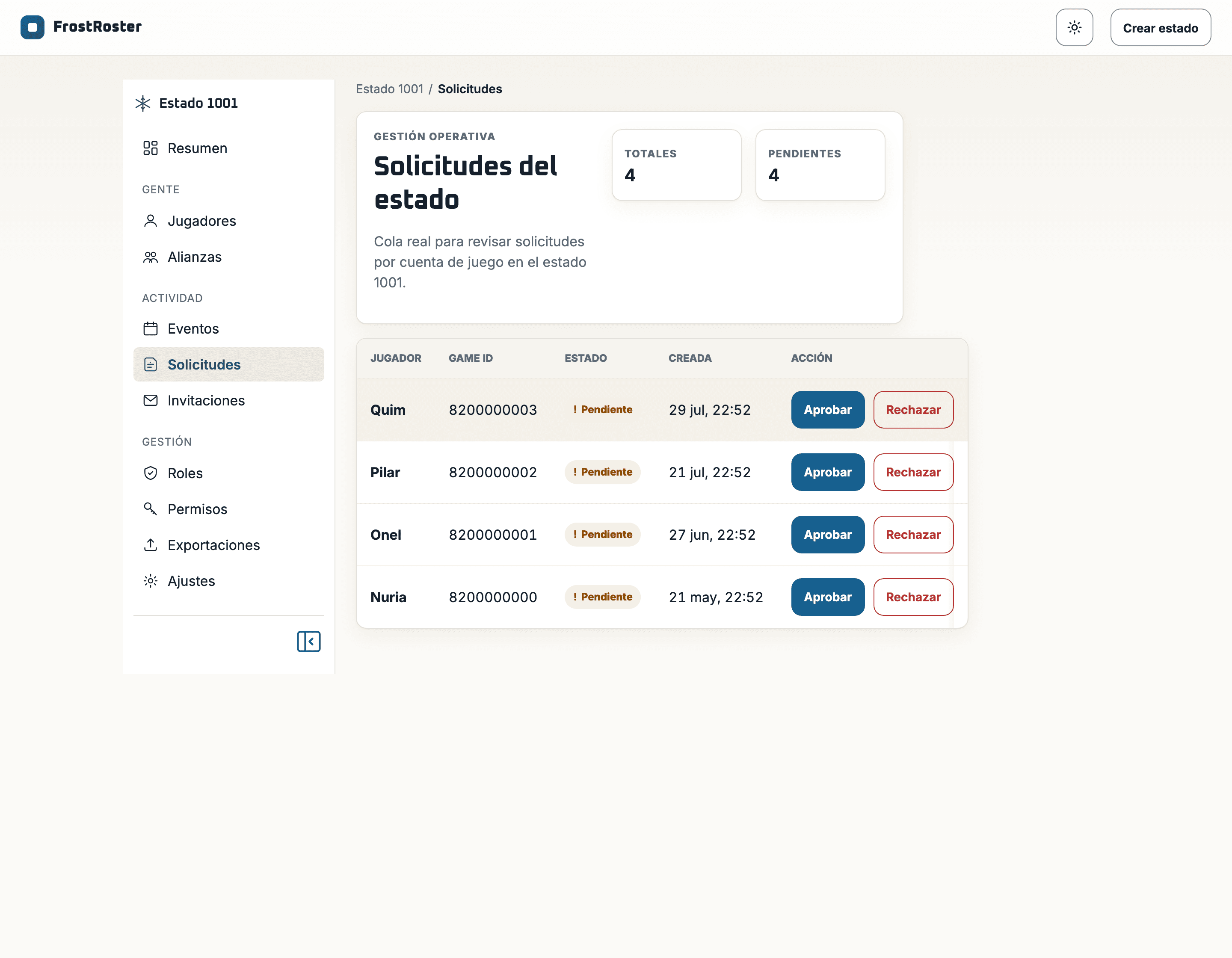Click the Totales stat card
This screenshot has width=1232, height=958.
[x=676, y=165]
